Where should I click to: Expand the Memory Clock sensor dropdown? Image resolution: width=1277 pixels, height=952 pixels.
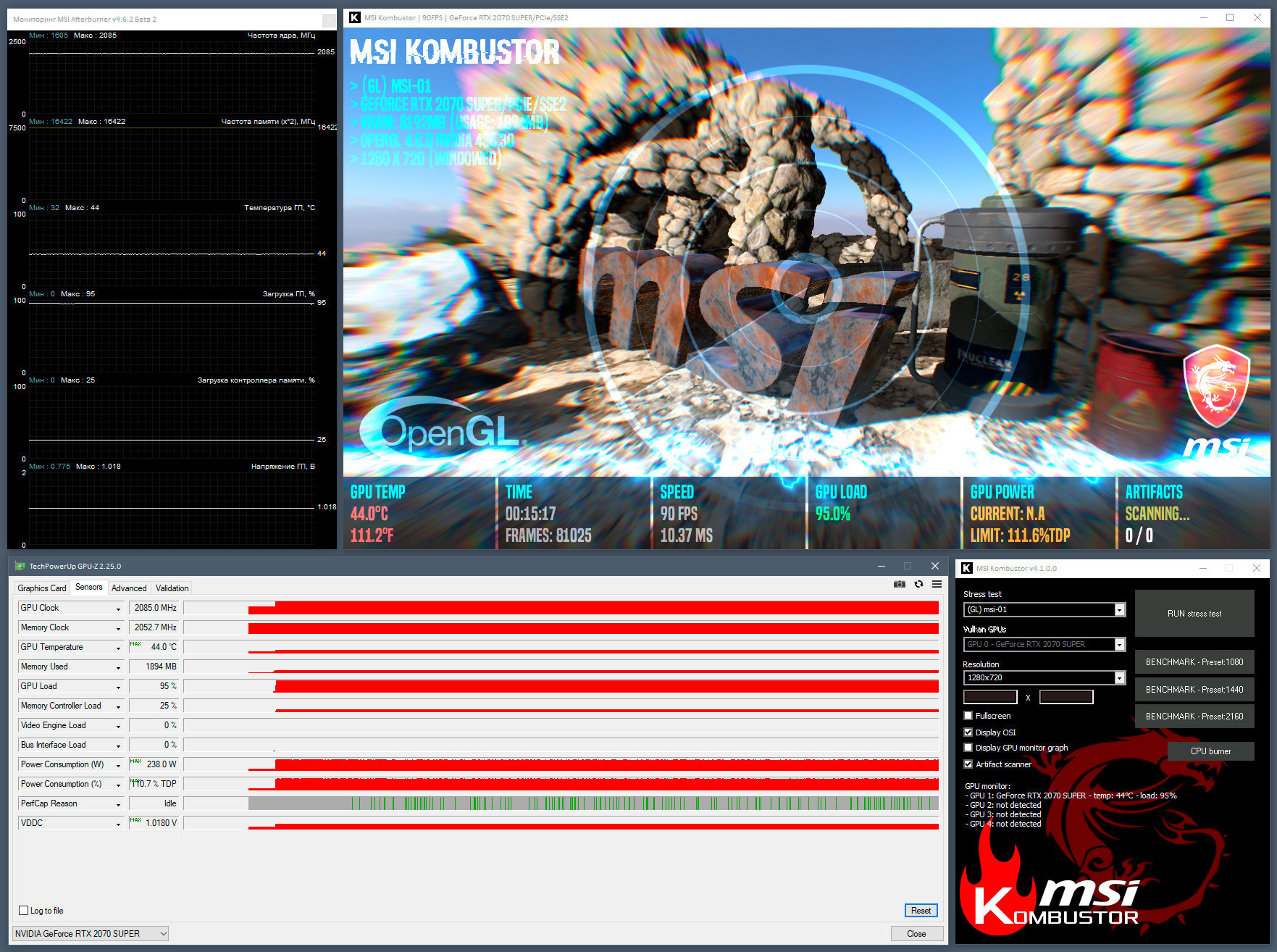pyautogui.click(x=118, y=628)
